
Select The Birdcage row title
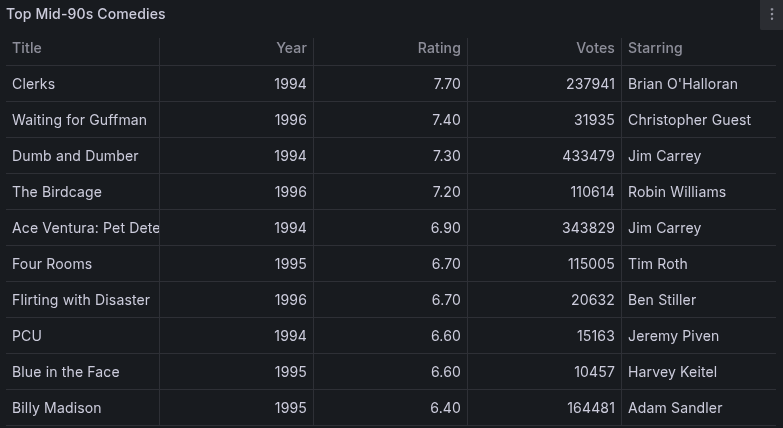82,192
